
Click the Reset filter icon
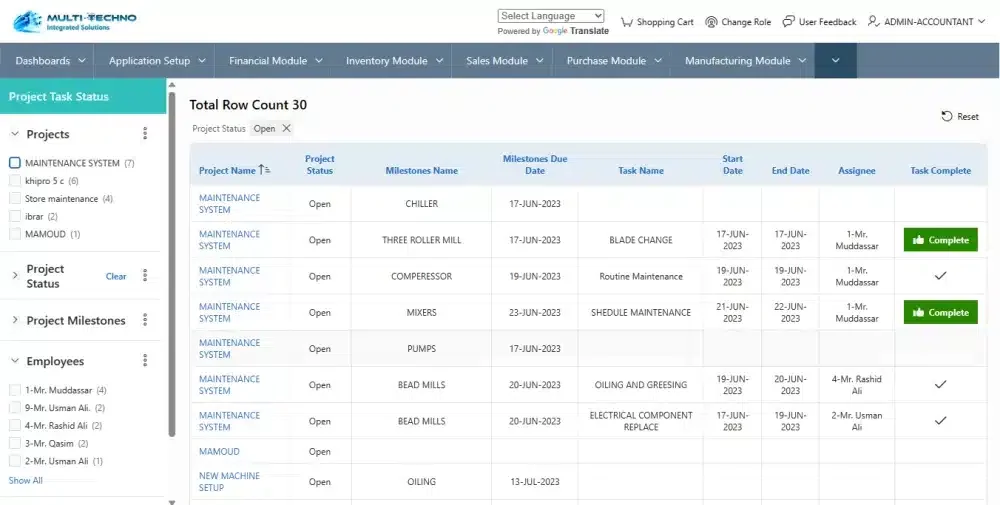947,117
